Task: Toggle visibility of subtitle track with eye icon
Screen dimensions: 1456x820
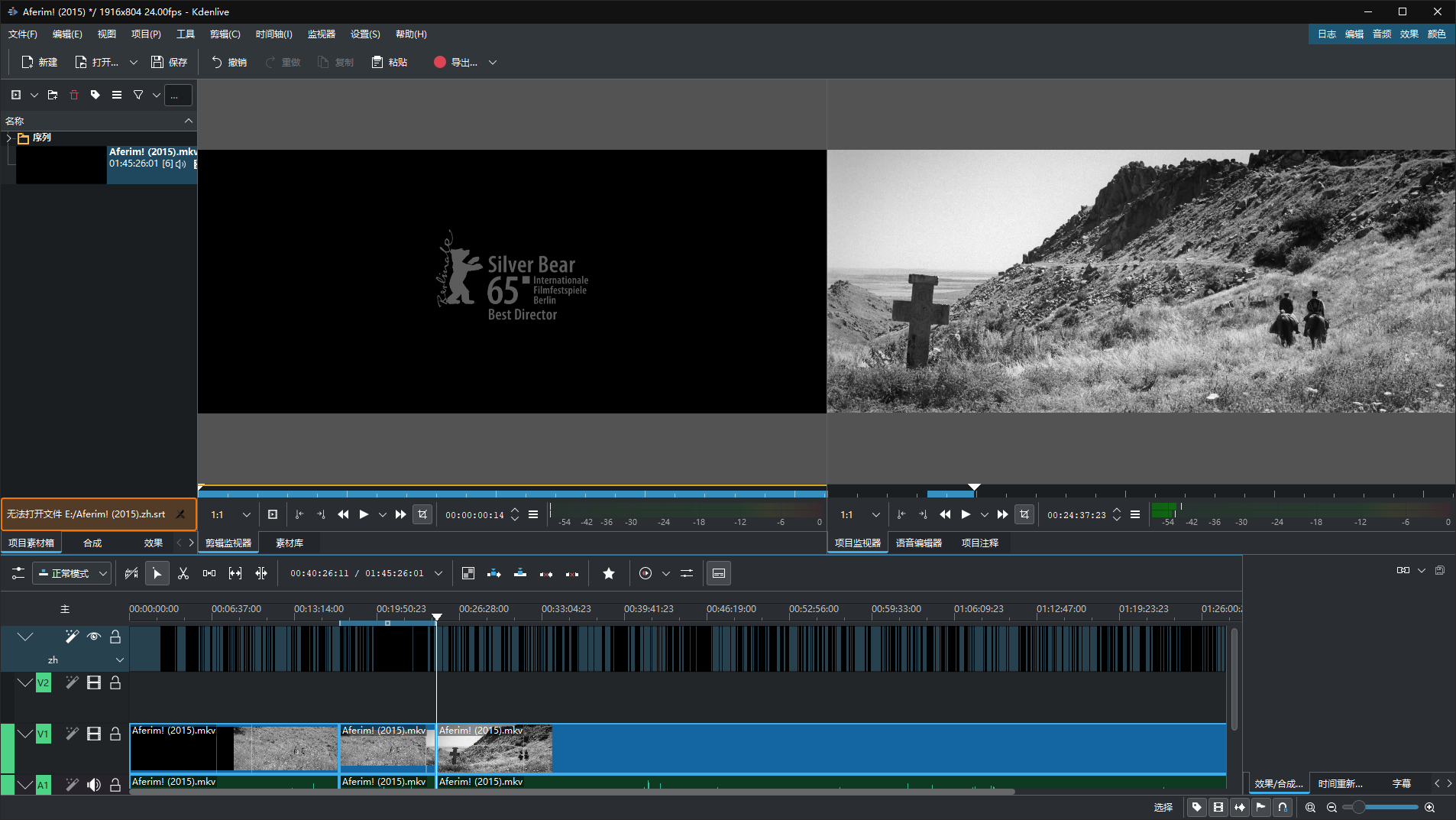Action: pyautogui.click(x=94, y=637)
